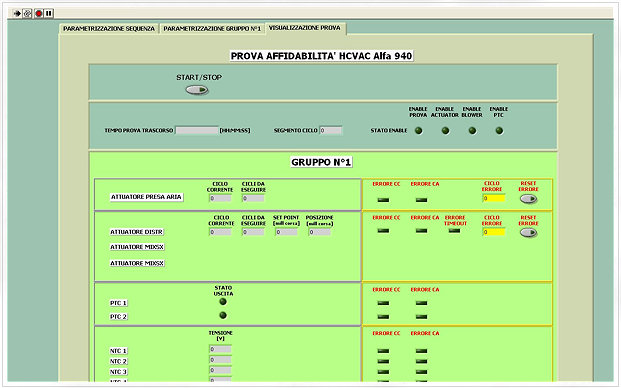This screenshot has width=621, height=388.
Task: Click the GRUPPO N°1 heading
Action: (x=321, y=162)
